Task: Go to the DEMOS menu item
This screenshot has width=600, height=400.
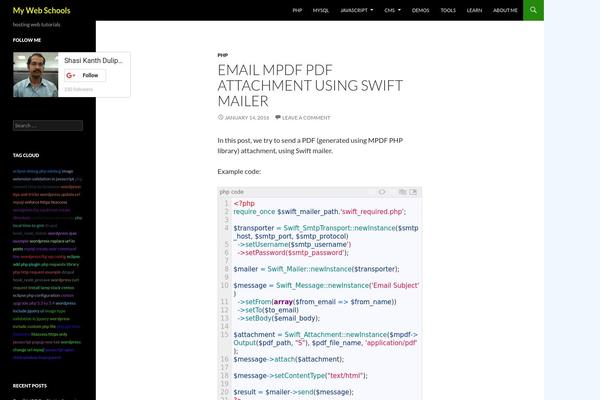Action: [x=420, y=10]
